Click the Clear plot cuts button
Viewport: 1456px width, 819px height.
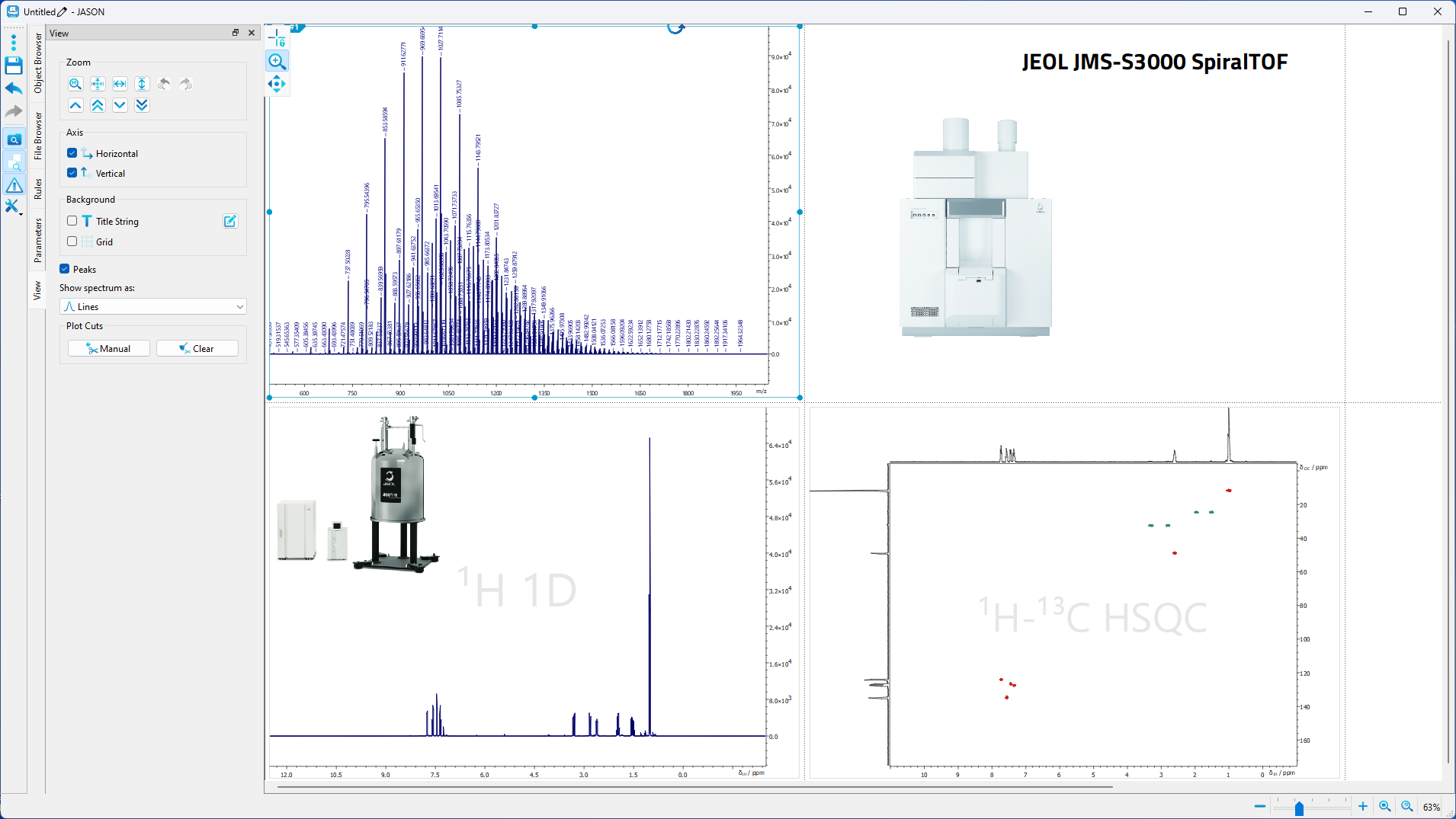[197, 348]
